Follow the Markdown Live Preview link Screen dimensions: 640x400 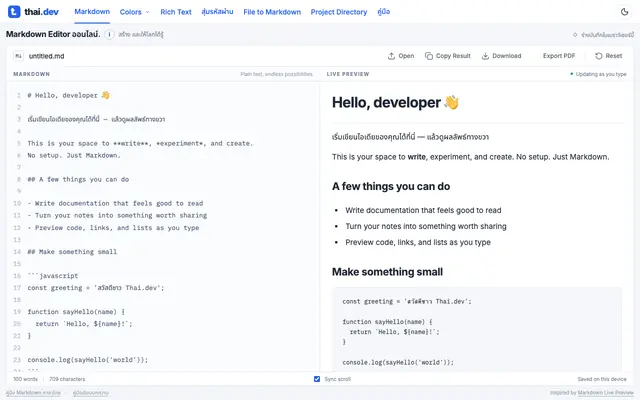[606, 393]
